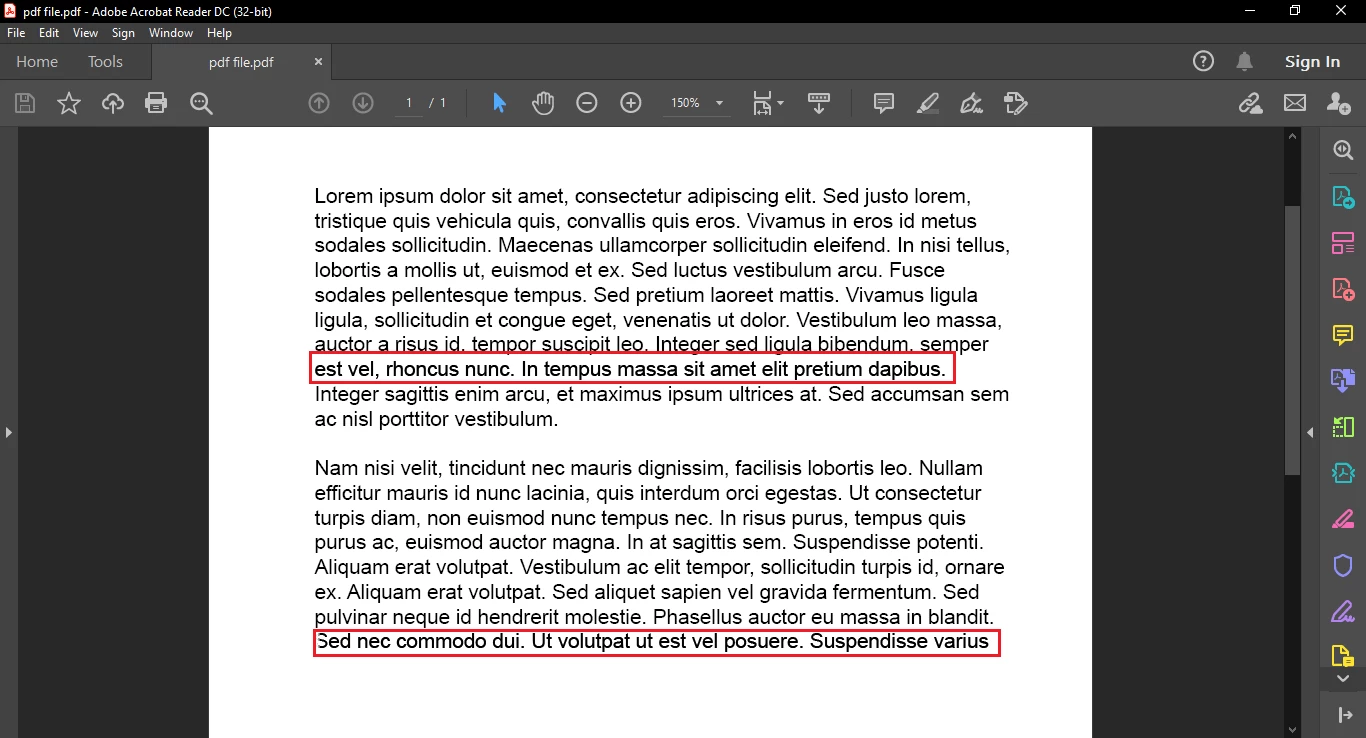The image size is (1366, 738).
Task: Activate the Hand pan tool
Action: (x=543, y=103)
